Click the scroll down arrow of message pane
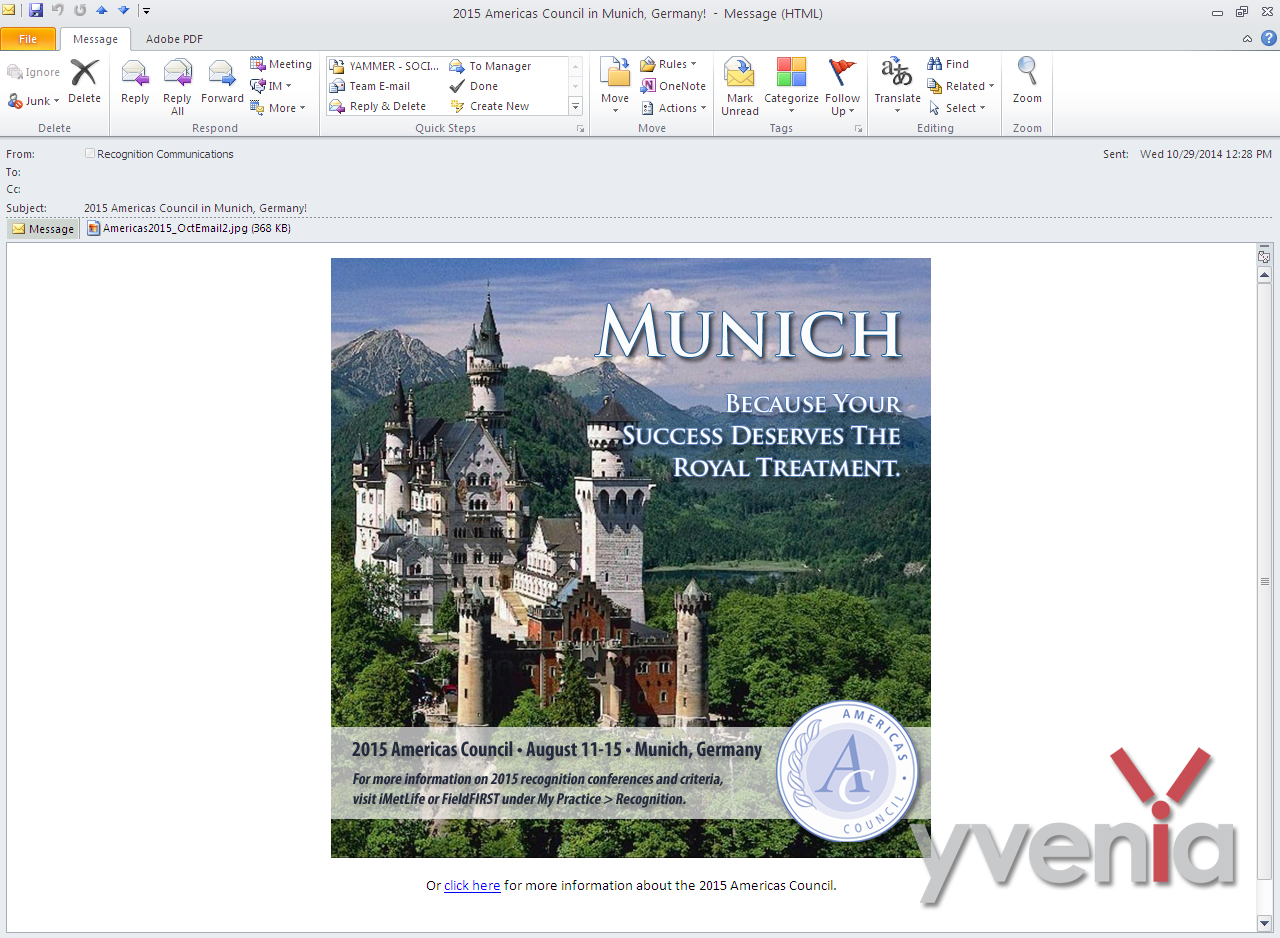1280x938 pixels. coord(1264,921)
